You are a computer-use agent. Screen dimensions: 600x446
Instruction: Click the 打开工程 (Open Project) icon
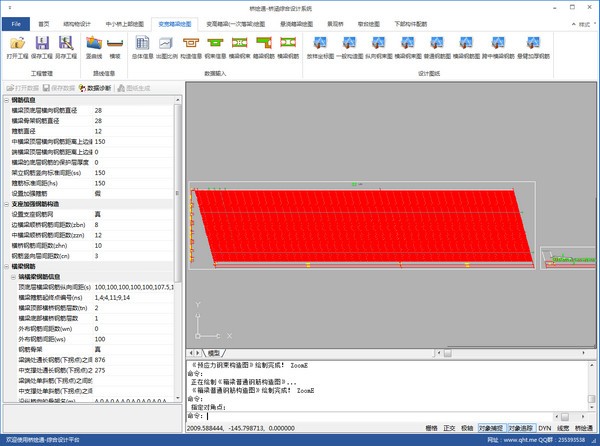18,44
